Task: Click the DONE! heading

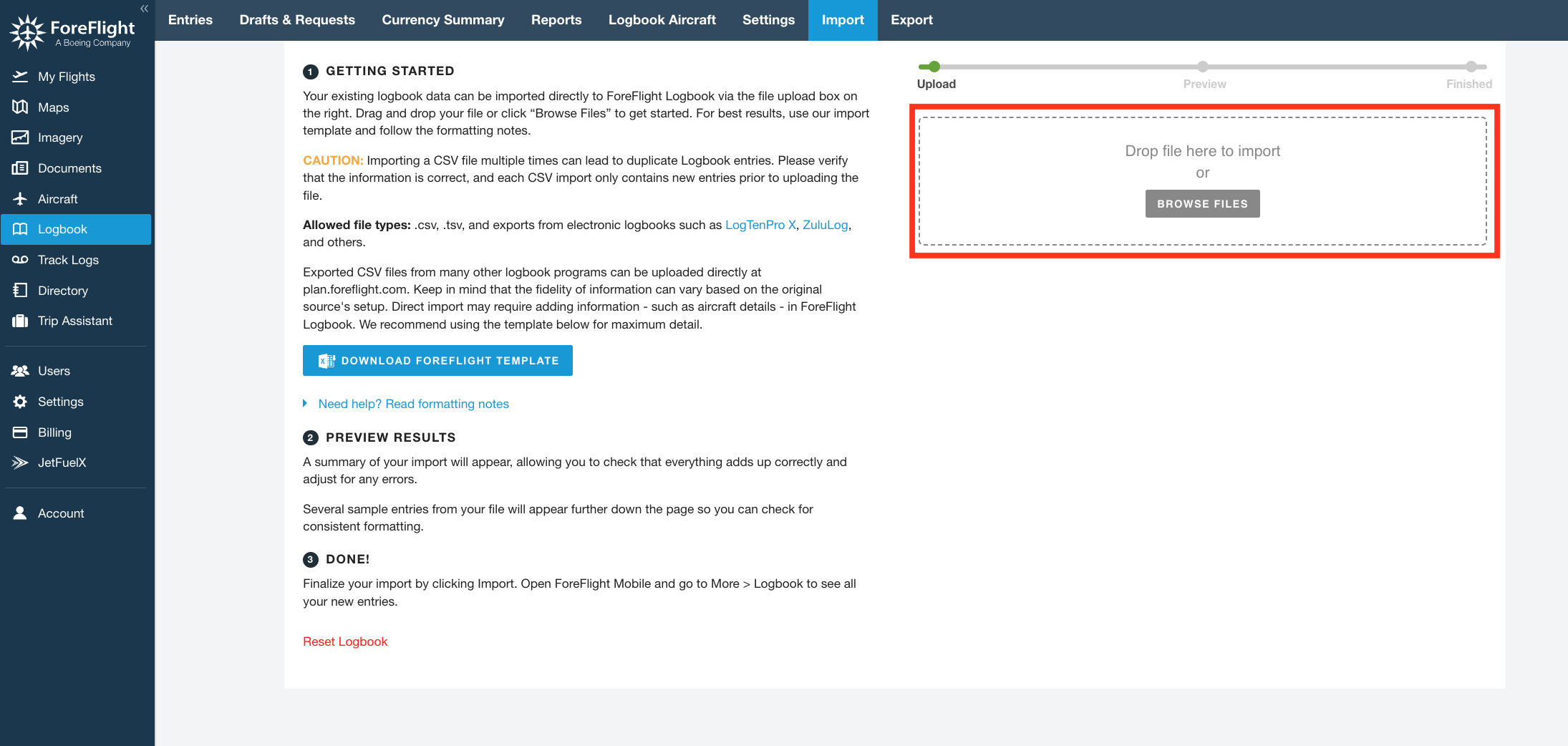Action: (x=348, y=559)
